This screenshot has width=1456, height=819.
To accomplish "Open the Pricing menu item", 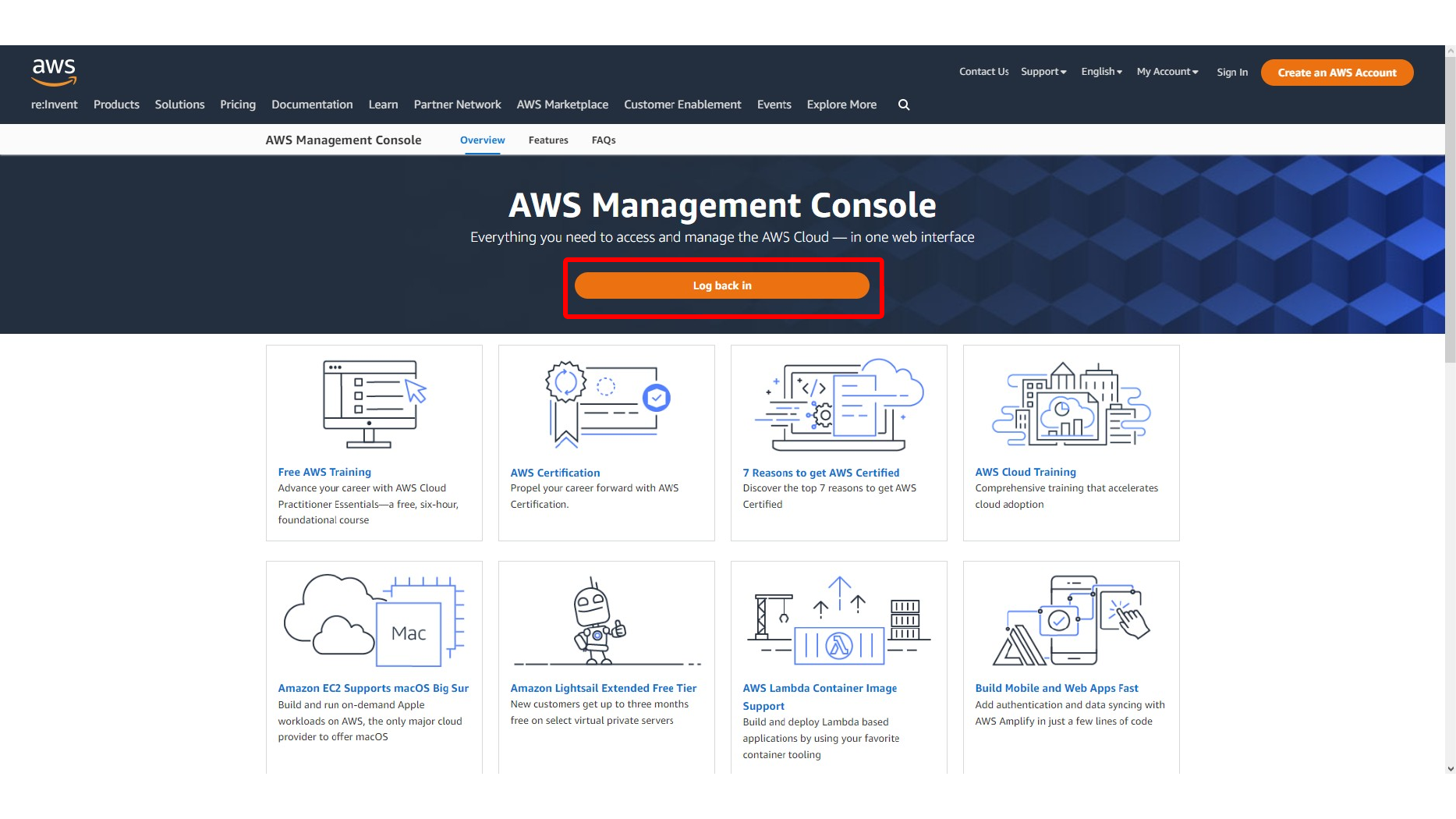I will (x=238, y=105).
